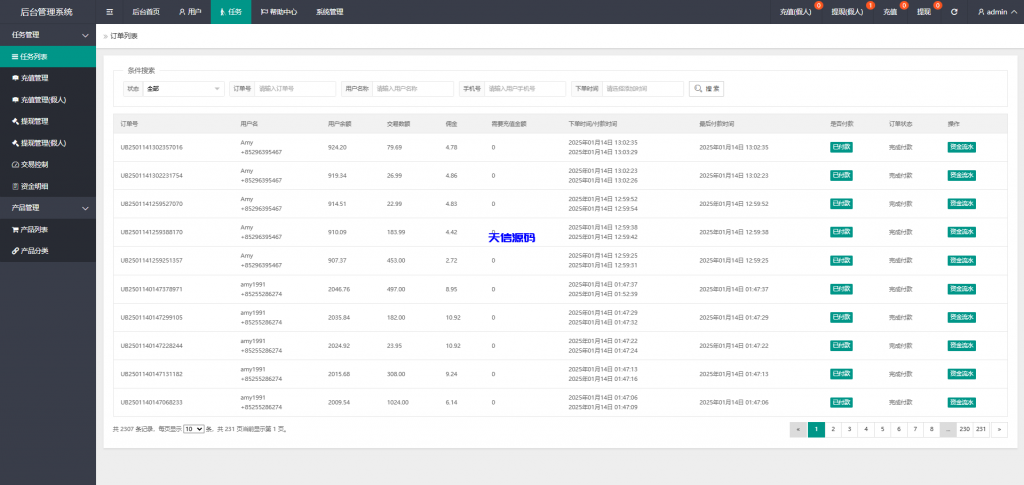Focus the 订单号 order number input

coord(295,89)
